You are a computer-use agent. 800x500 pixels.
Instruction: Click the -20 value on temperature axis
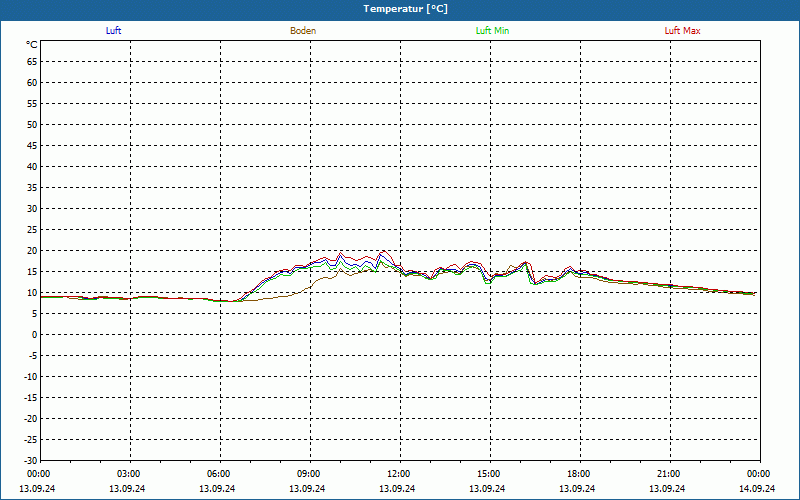31,418
